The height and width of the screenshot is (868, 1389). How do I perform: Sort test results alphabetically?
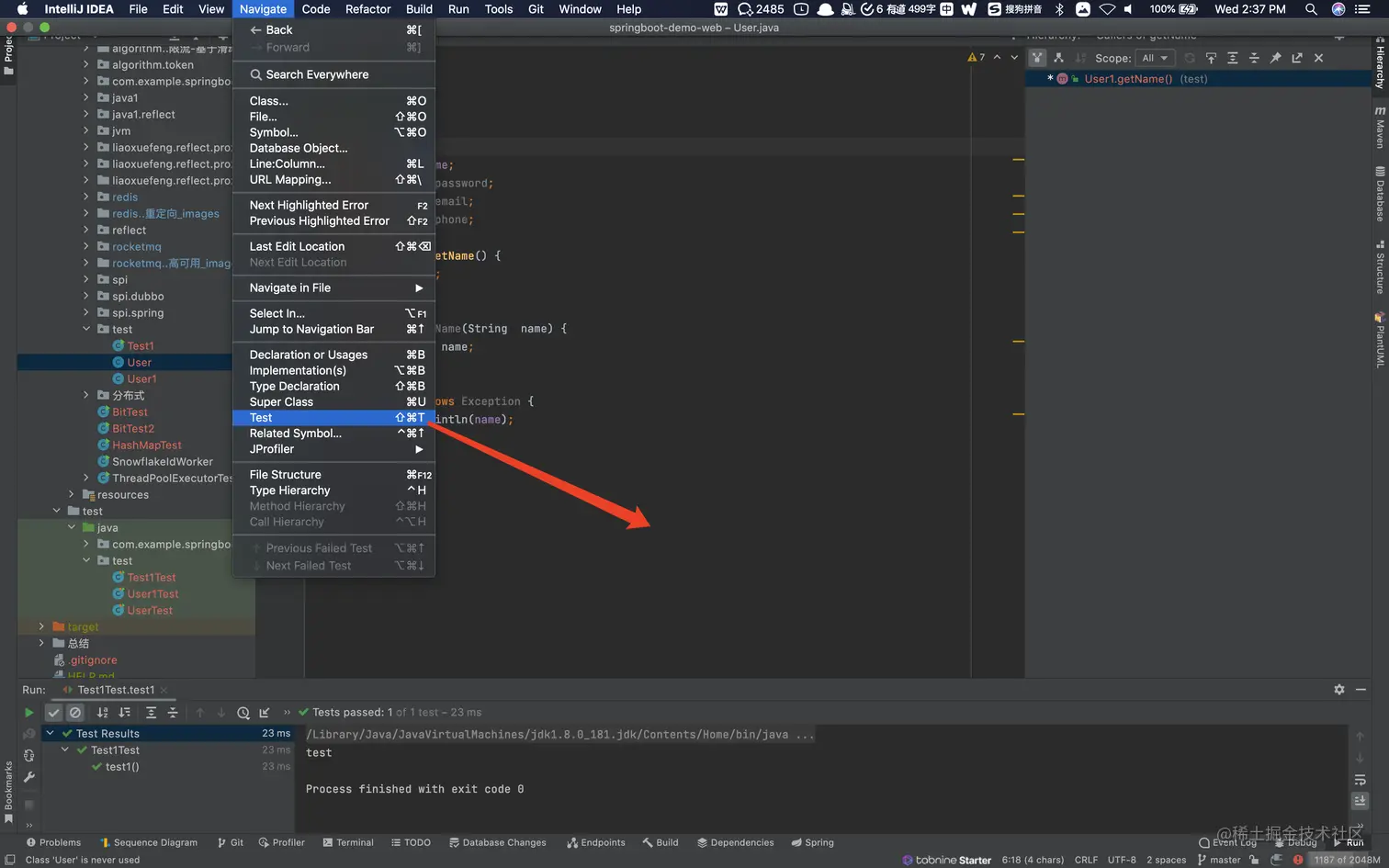(103, 713)
